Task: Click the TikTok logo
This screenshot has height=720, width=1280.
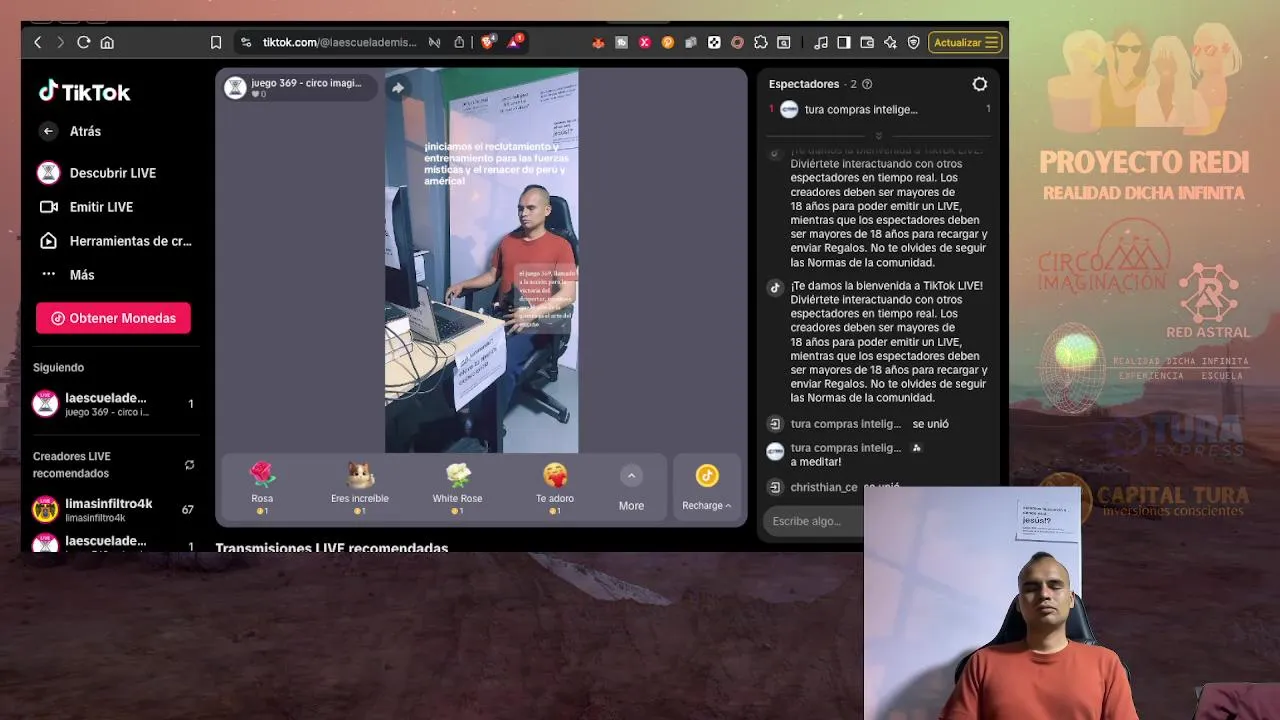Action: (x=84, y=92)
